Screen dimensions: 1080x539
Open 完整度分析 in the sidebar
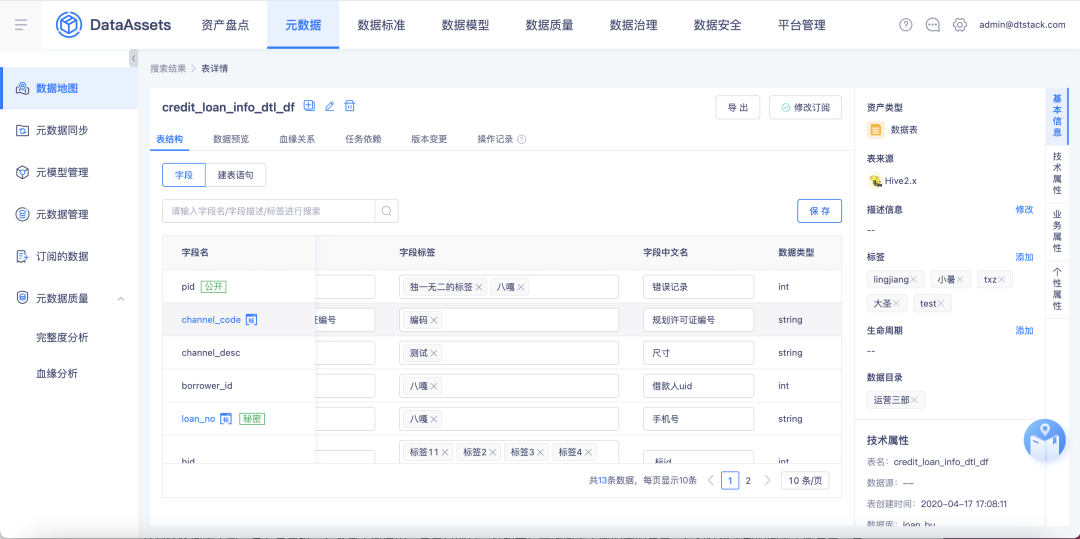point(62,337)
